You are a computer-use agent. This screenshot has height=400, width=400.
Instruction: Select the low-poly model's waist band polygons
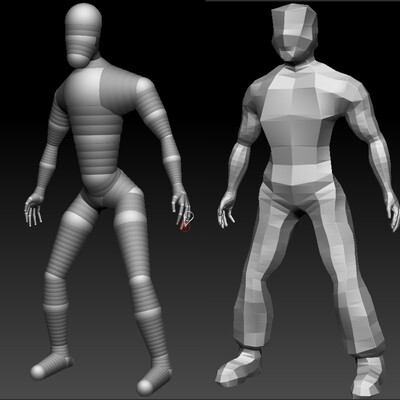[x=300, y=173]
